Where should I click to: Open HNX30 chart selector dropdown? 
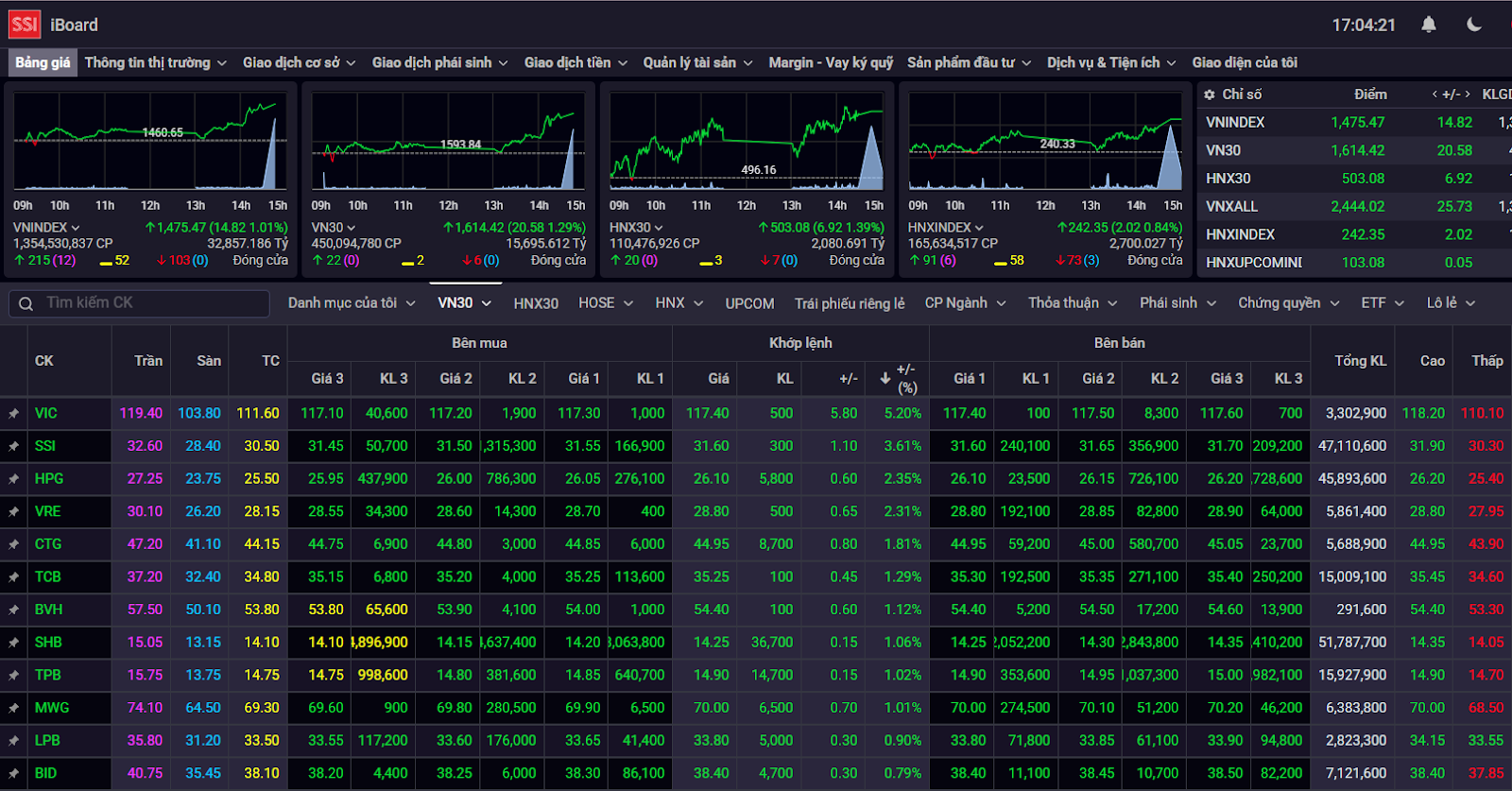tap(637, 228)
